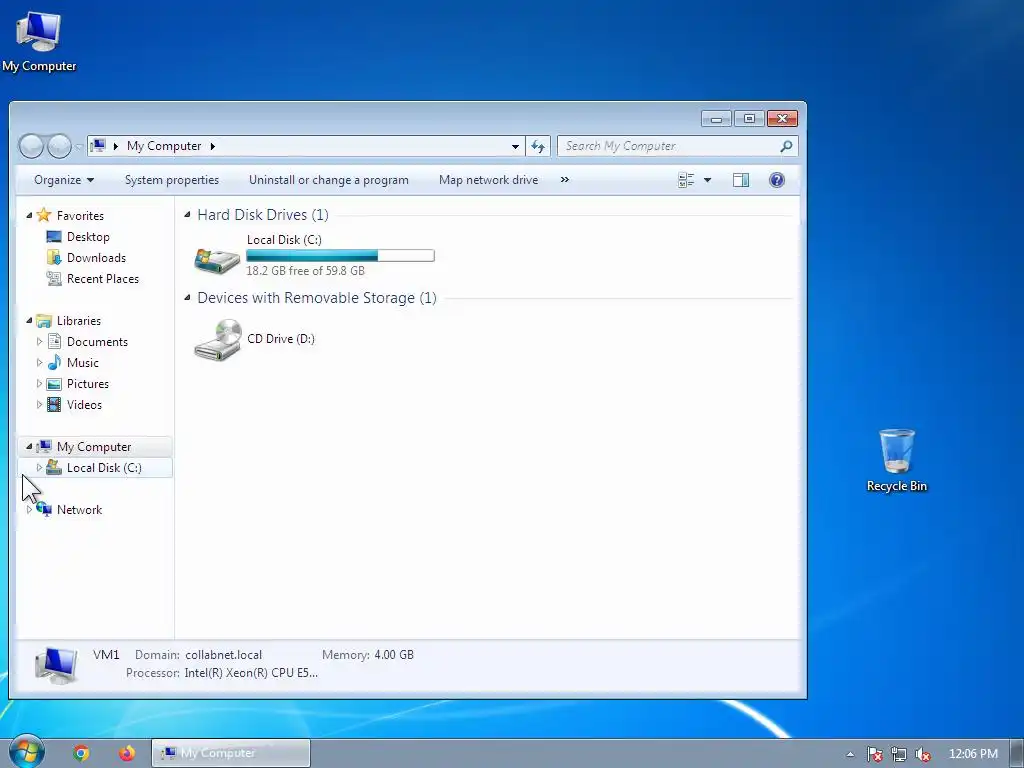Select Recent Places under Favorites
This screenshot has width=1024, height=768.
click(103, 279)
